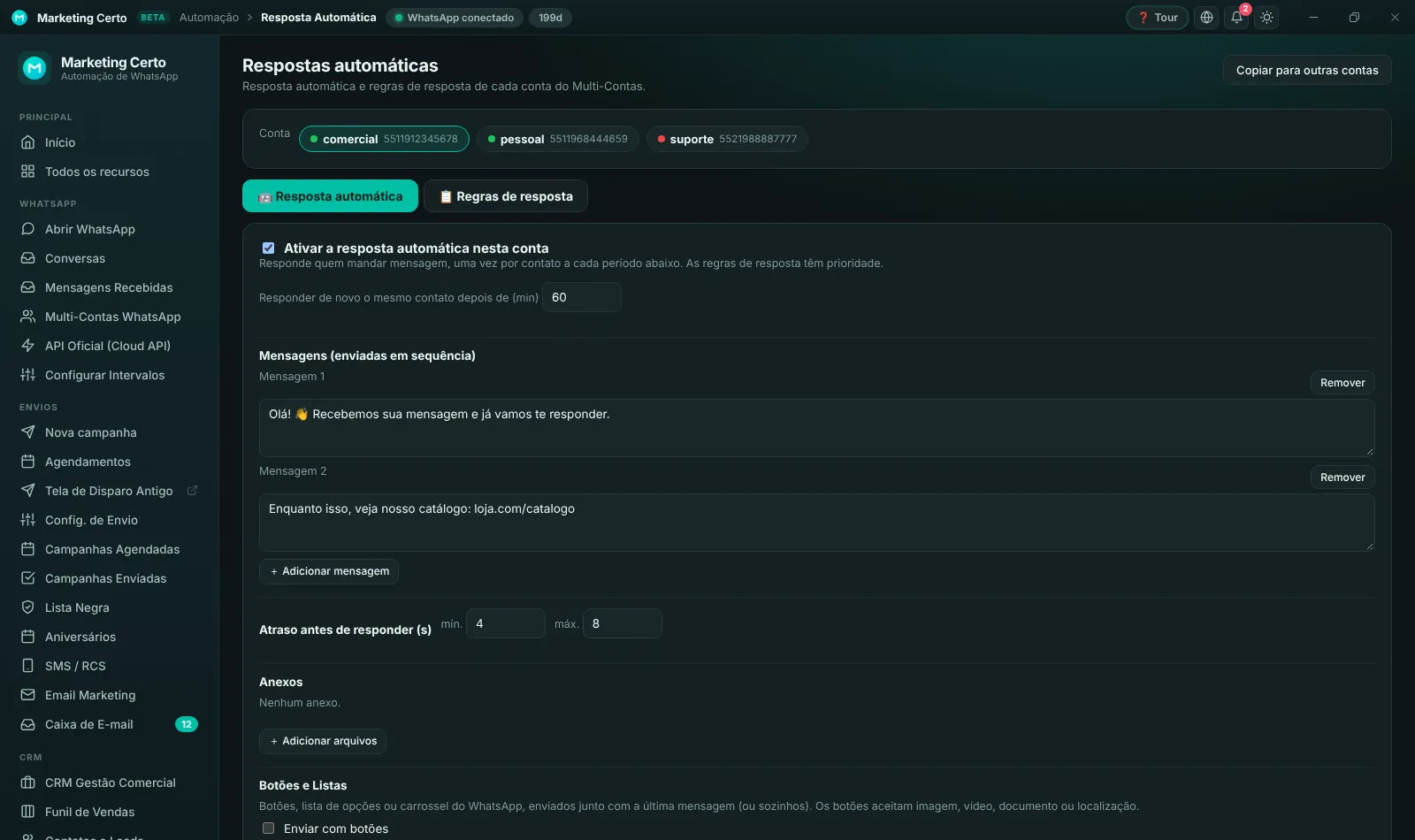Image resolution: width=1415 pixels, height=840 pixels.
Task: Click the Marketing Certo sidebar logo
Action: (x=34, y=67)
